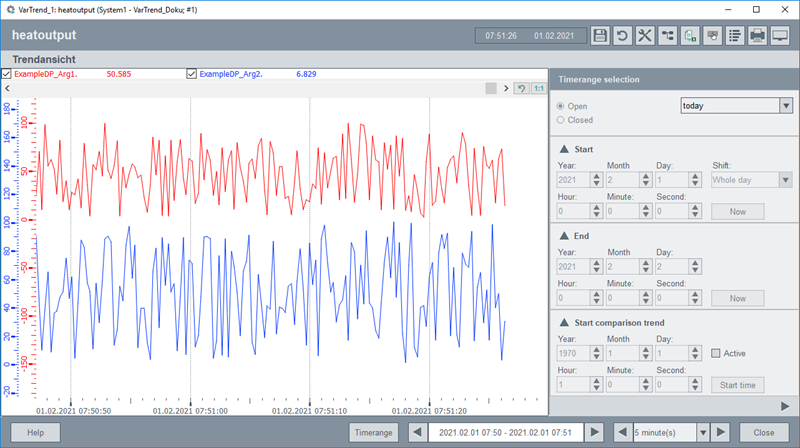Click the circular-arrow refresh icon in top toolbar

[x=622, y=36]
